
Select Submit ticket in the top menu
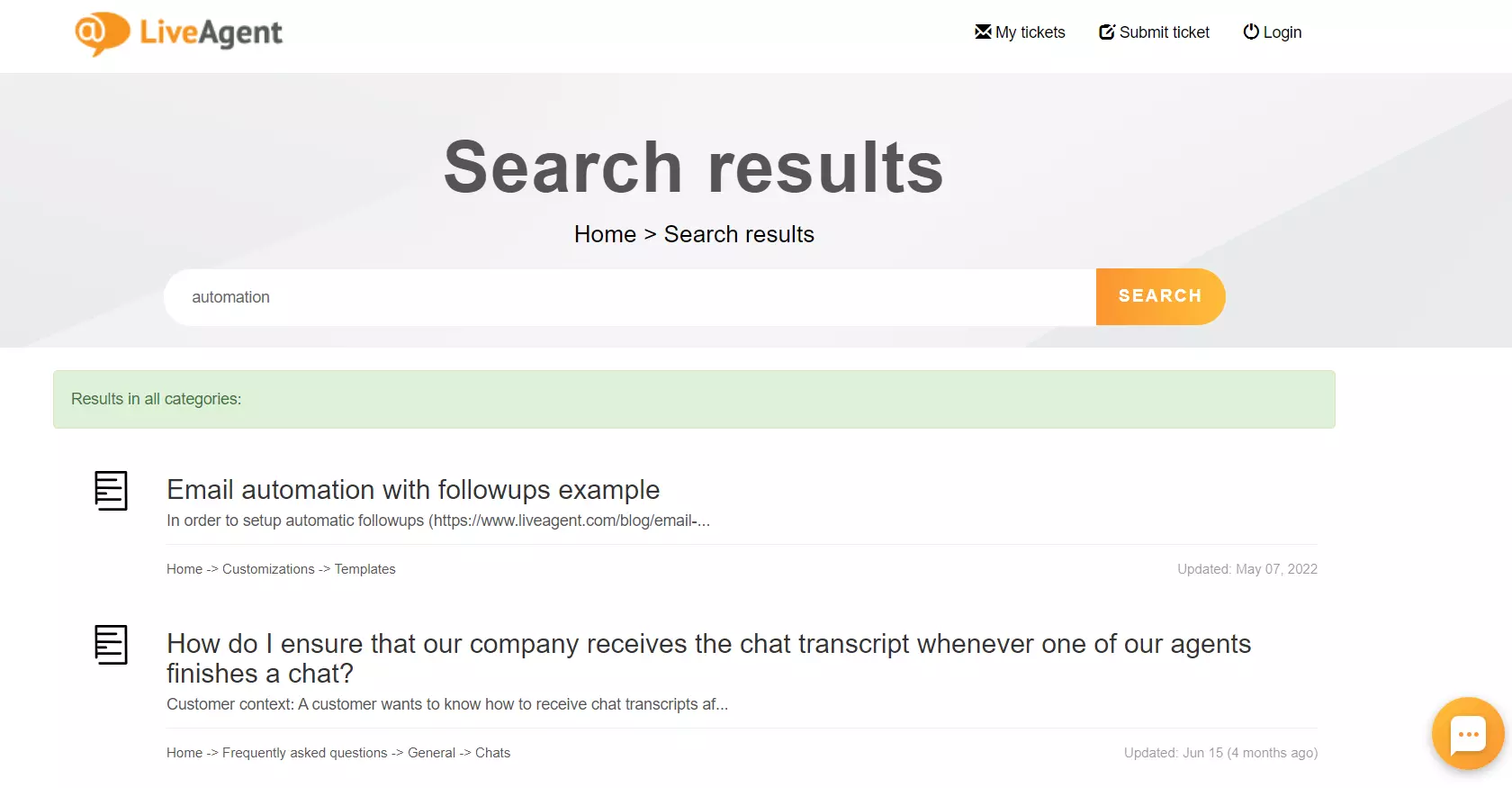coord(1164,32)
